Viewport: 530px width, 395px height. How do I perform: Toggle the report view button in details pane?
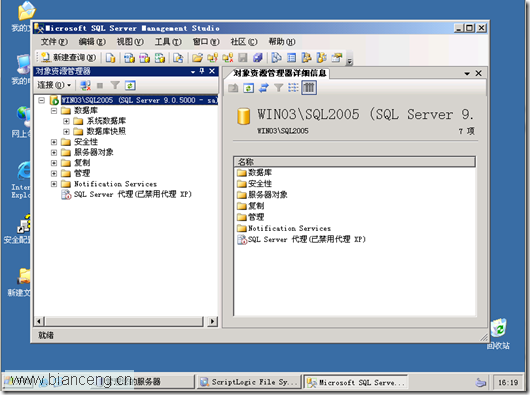click(x=309, y=88)
